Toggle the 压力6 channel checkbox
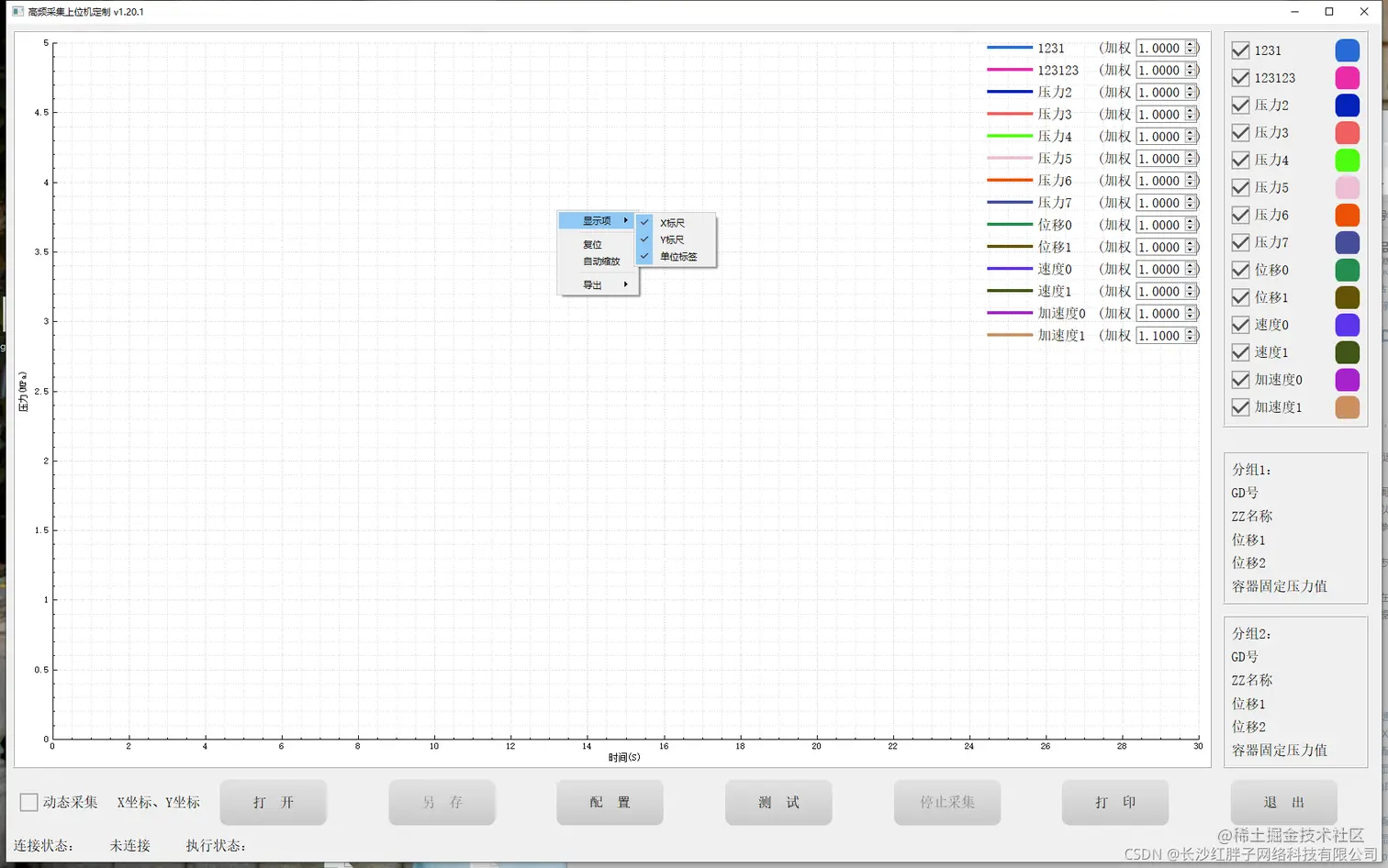 click(1240, 215)
